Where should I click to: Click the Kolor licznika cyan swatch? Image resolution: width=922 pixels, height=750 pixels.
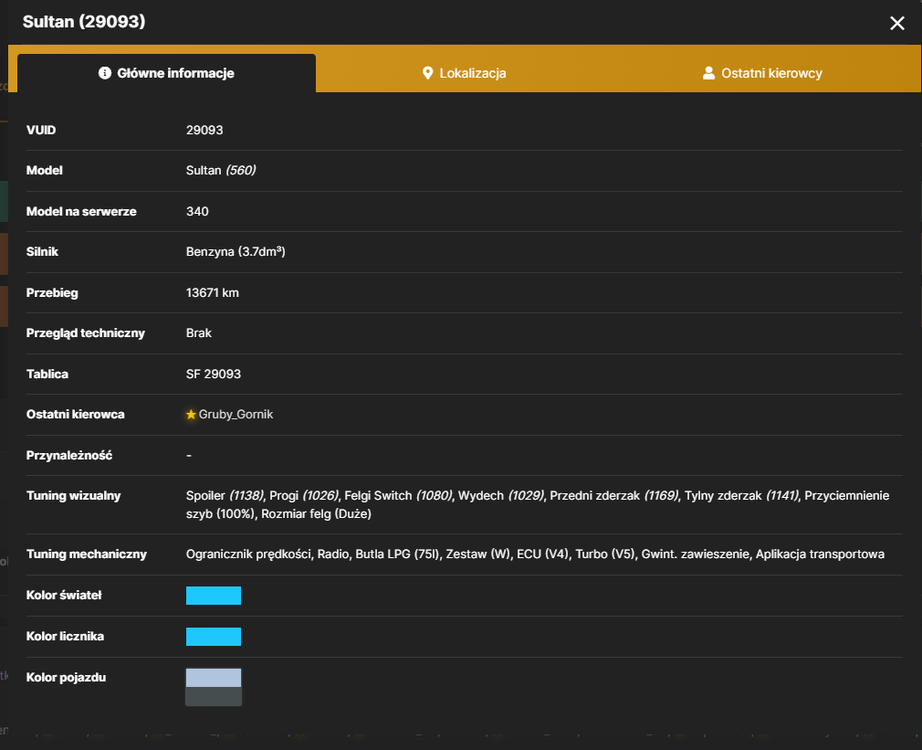(x=213, y=636)
